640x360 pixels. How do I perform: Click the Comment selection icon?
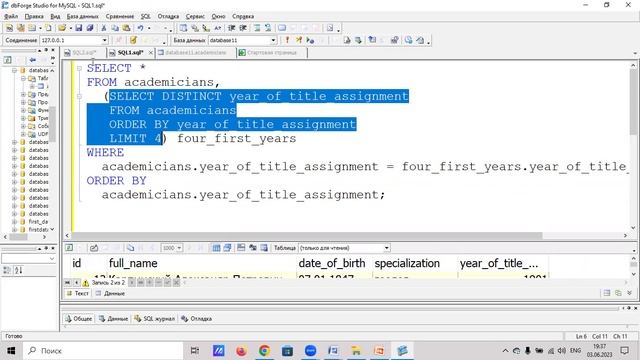[x=257, y=28]
